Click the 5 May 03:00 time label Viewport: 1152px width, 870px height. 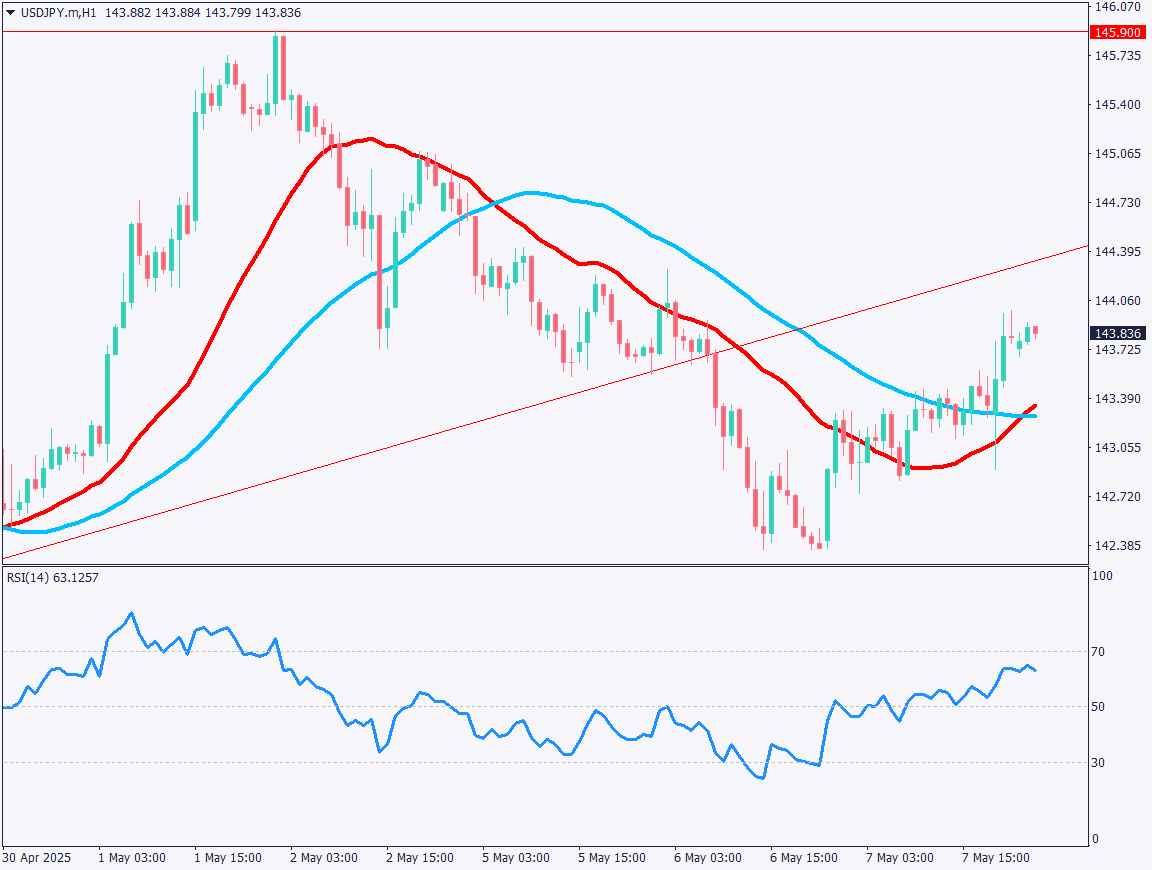[516, 858]
